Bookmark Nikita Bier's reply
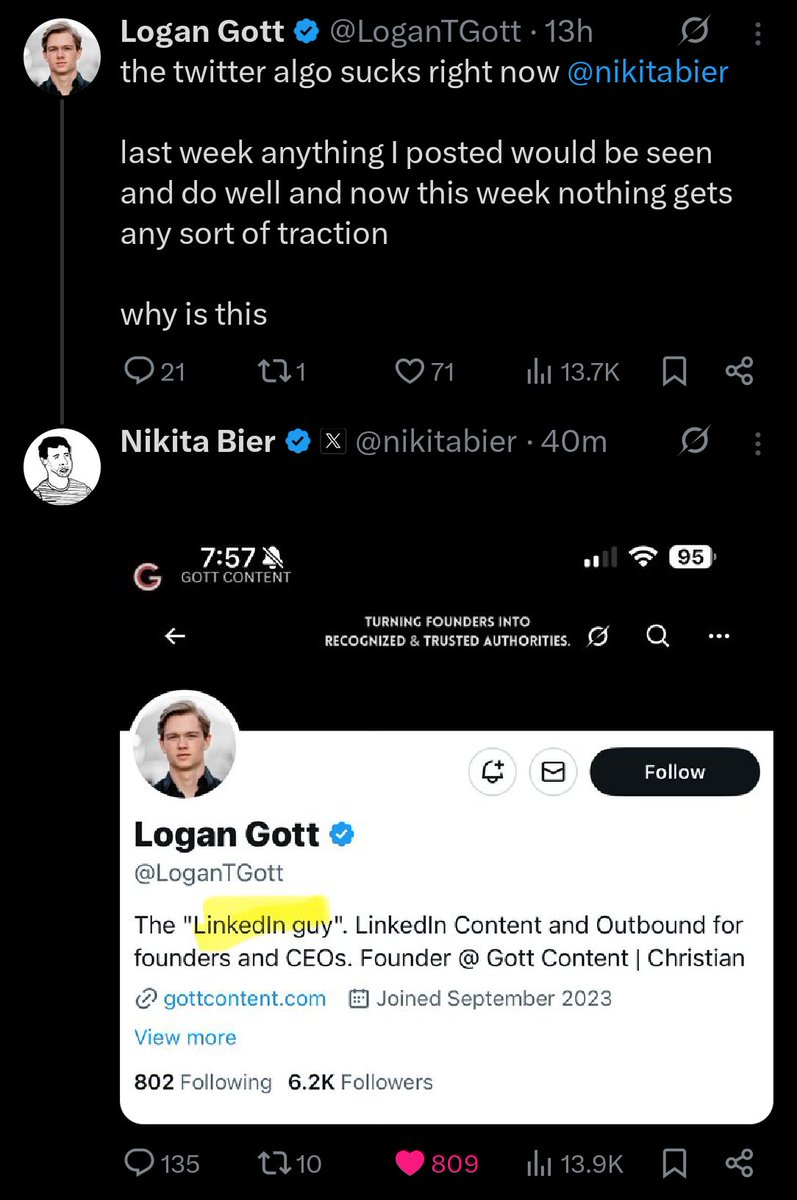The width and height of the screenshot is (797, 1200). (x=675, y=1163)
